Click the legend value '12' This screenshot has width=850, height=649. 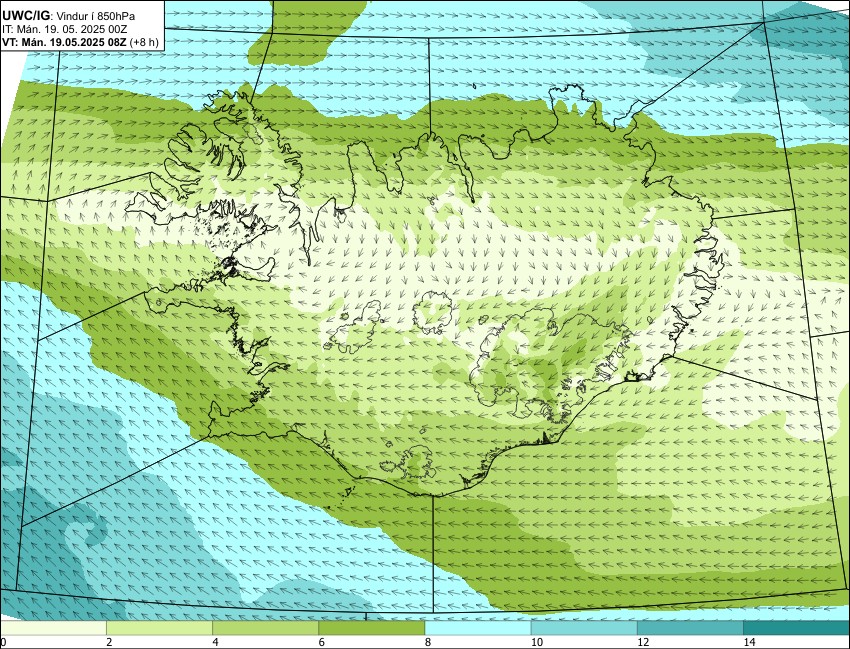coord(643,642)
